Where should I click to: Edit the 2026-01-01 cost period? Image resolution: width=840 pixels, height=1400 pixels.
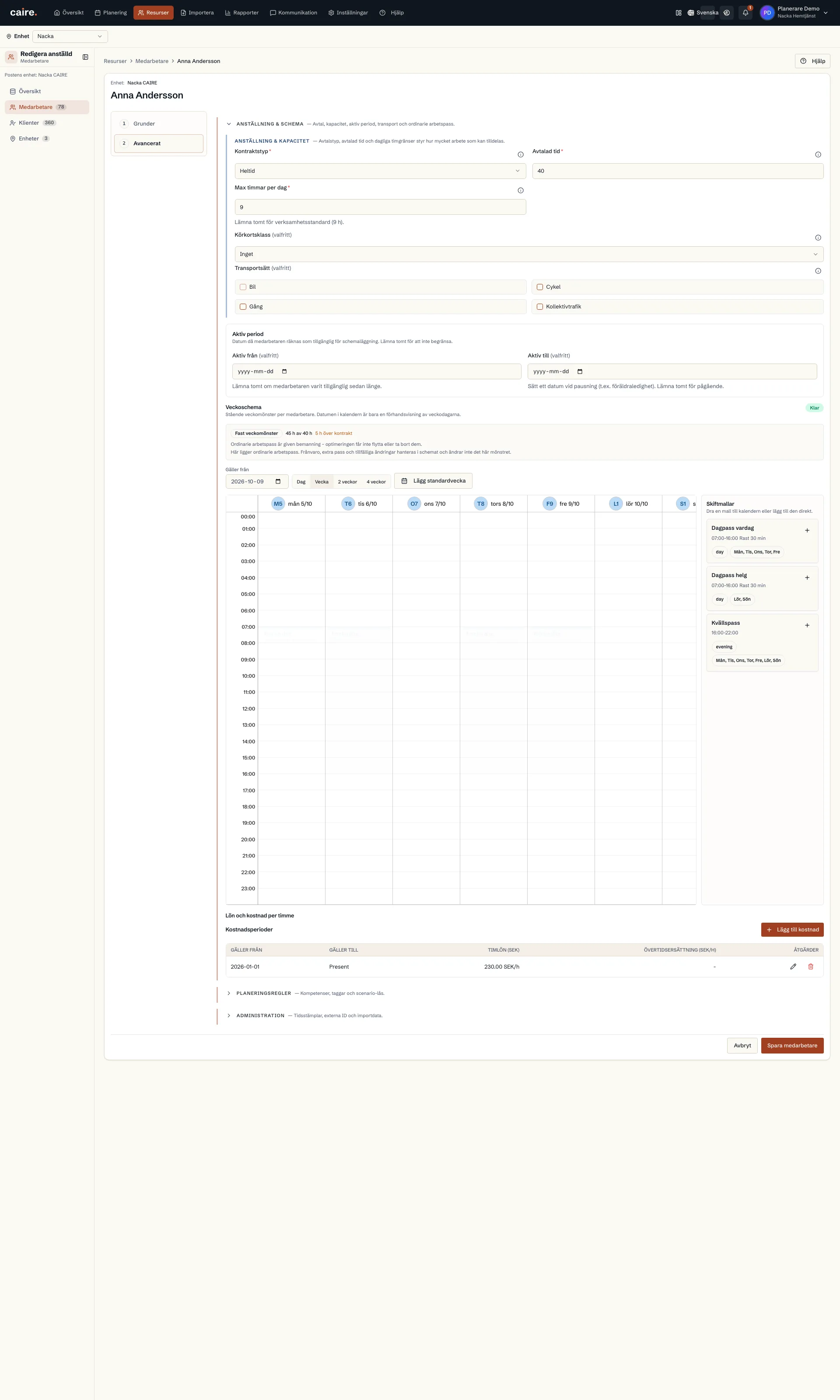[793, 966]
